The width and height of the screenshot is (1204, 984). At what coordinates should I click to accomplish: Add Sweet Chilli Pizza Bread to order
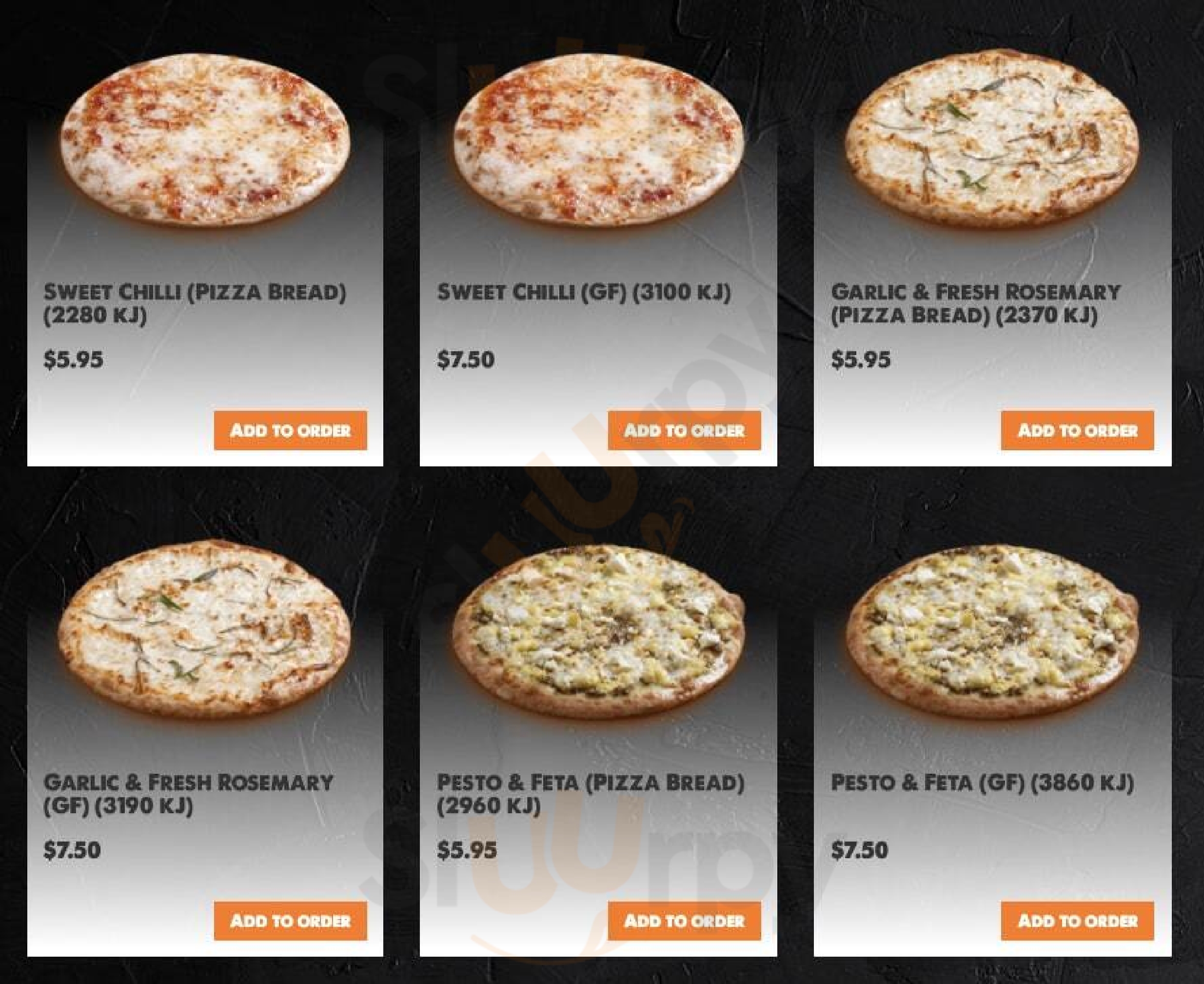point(290,430)
